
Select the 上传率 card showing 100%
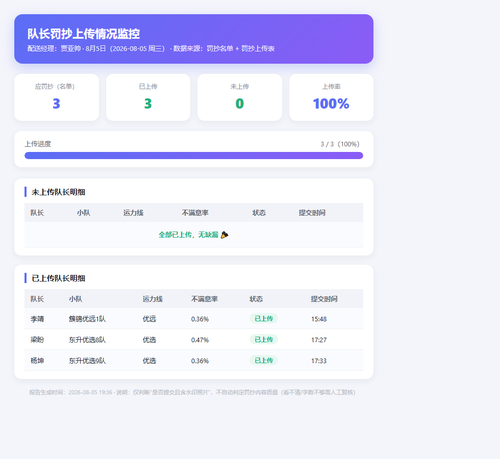point(331,97)
